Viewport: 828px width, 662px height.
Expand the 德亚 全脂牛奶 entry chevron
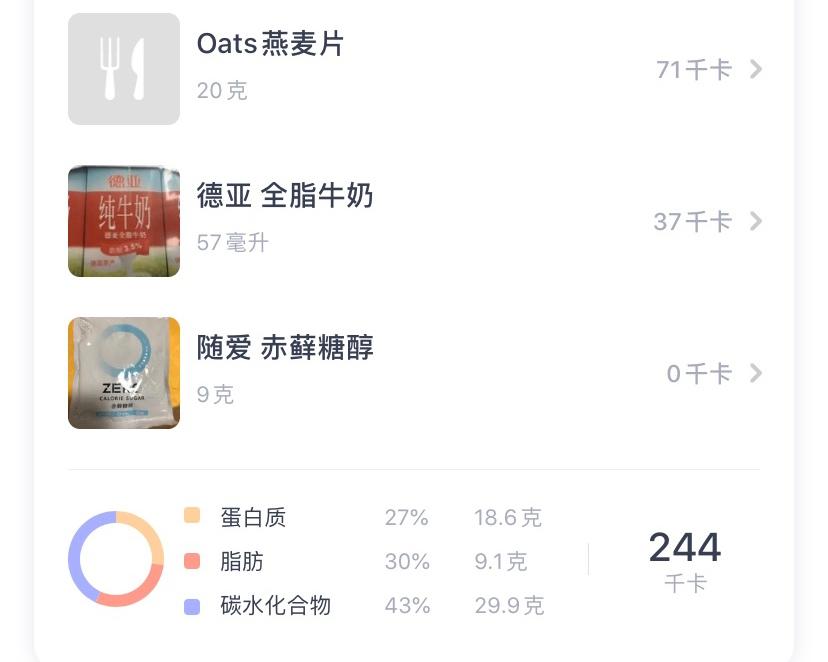(x=756, y=221)
